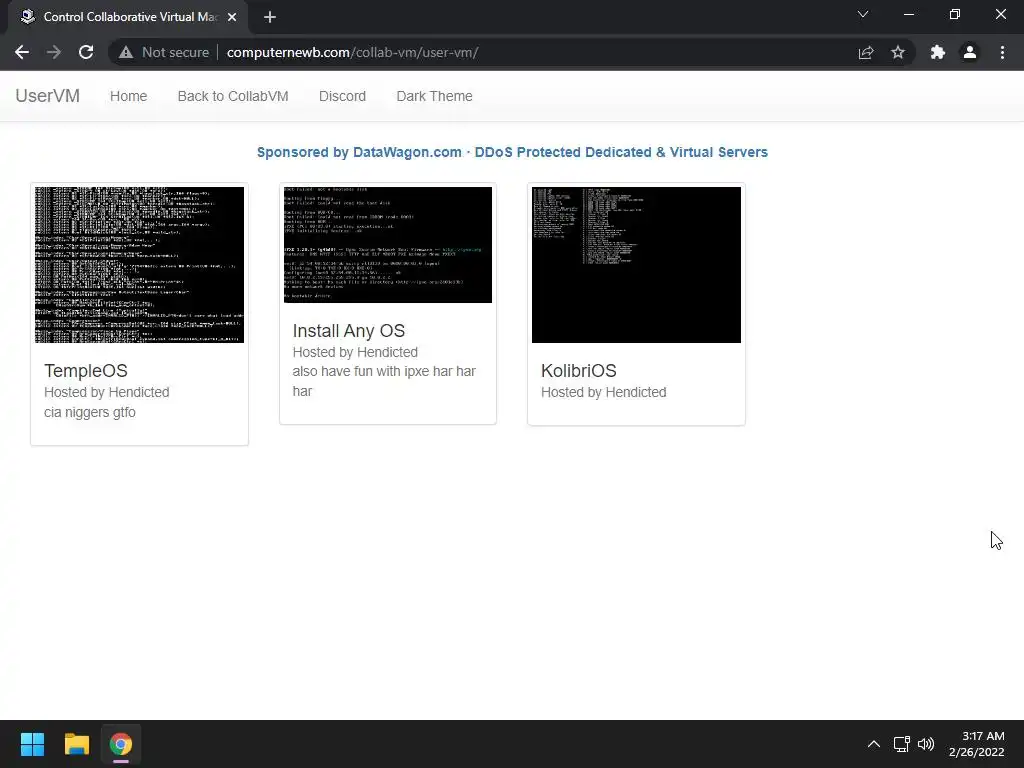Show hidden system tray icons chevron
Viewport: 1024px width, 768px height.
[874, 744]
